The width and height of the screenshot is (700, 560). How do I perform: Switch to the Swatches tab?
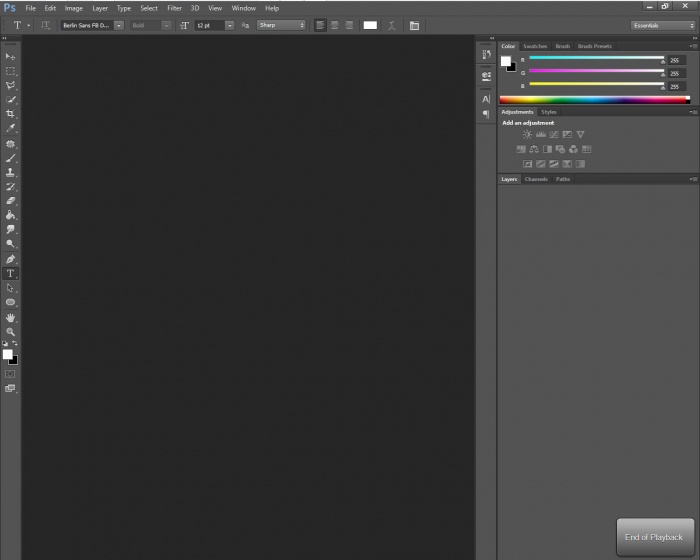pos(535,46)
